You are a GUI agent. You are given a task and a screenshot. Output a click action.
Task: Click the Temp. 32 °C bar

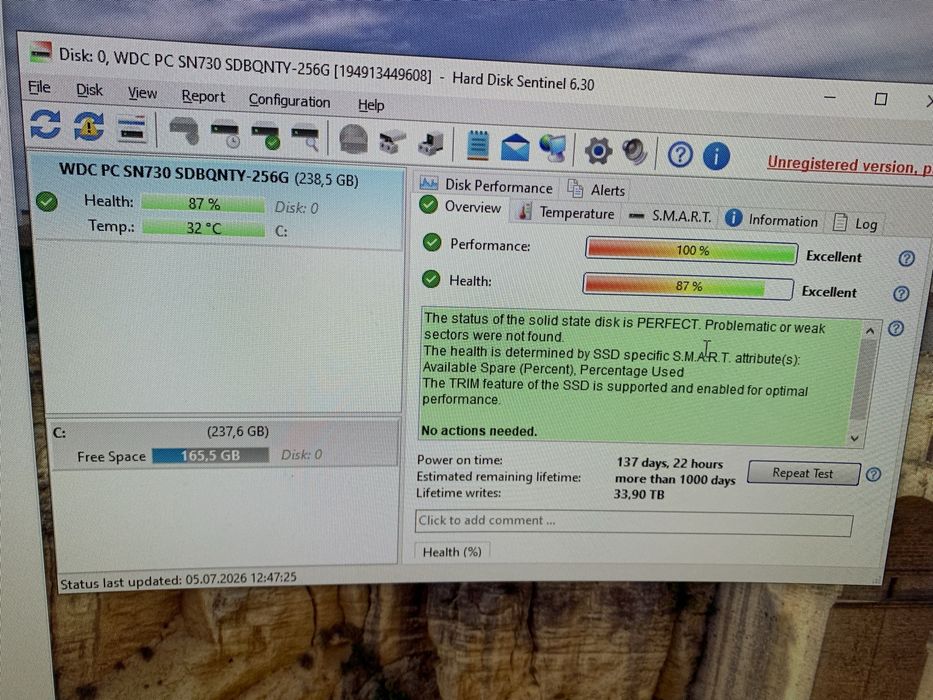[x=203, y=228]
